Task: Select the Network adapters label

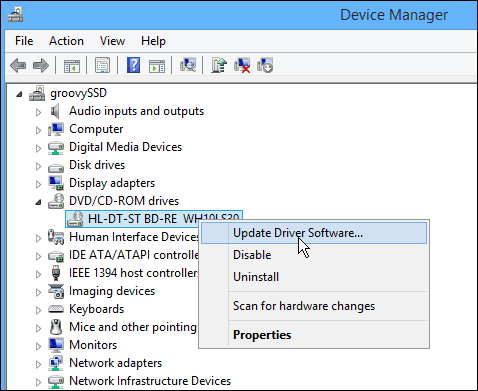Action: tap(115, 363)
